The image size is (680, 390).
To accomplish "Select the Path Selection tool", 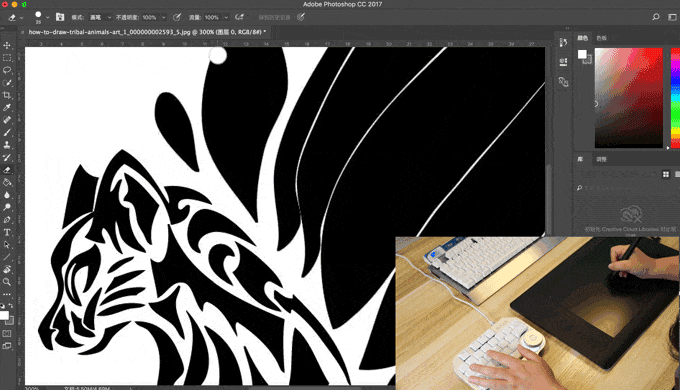I will click(x=7, y=245).
